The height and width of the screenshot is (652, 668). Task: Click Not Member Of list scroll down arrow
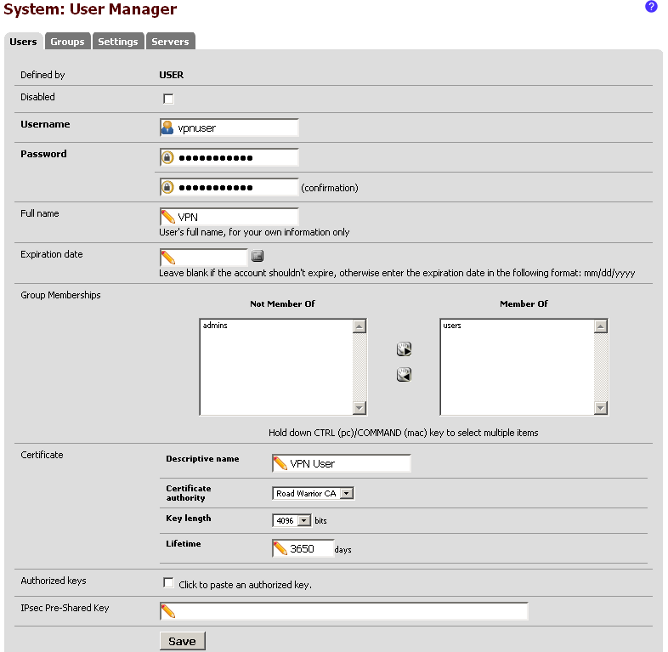click(360, 408)
